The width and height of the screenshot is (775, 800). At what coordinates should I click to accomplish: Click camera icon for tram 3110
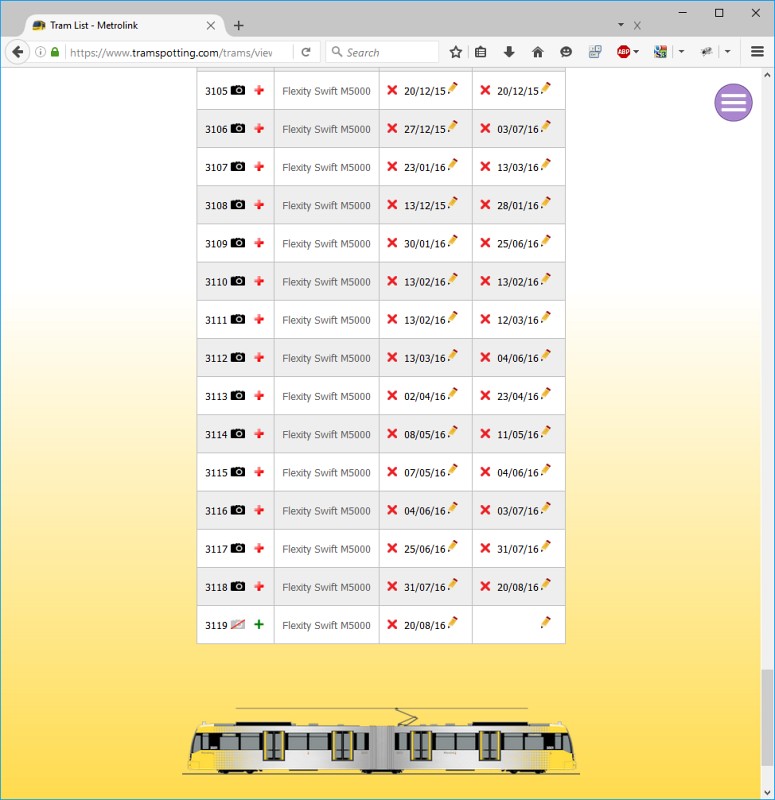click(x=238, y=281)
